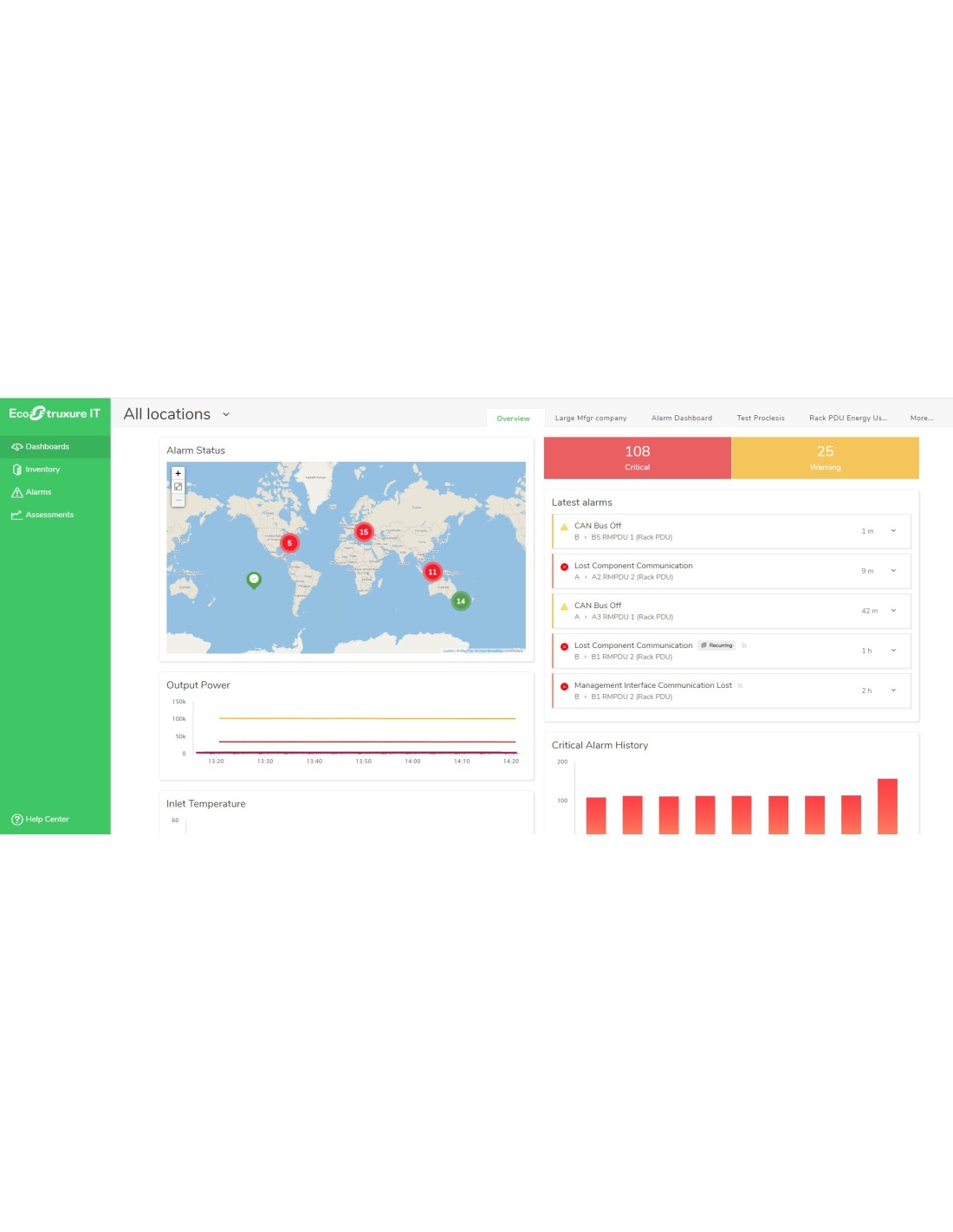Image resolution: width=953 pixels, height=1232 pixels.
Task: Expand the Management Interface Communication Lost alarm
Action: (893, 691)
